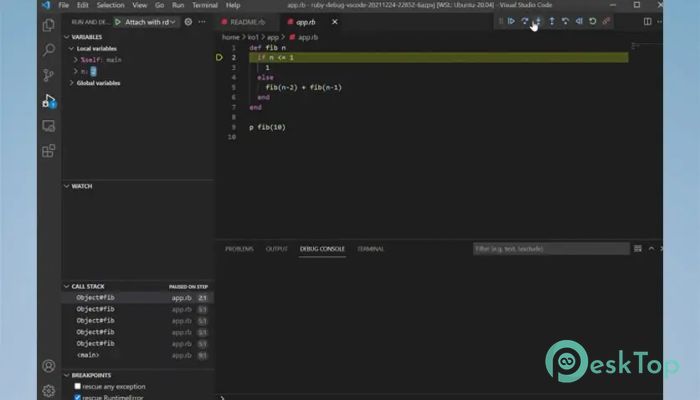
Task: Expand the n variable row
Action: coord(76,71)
